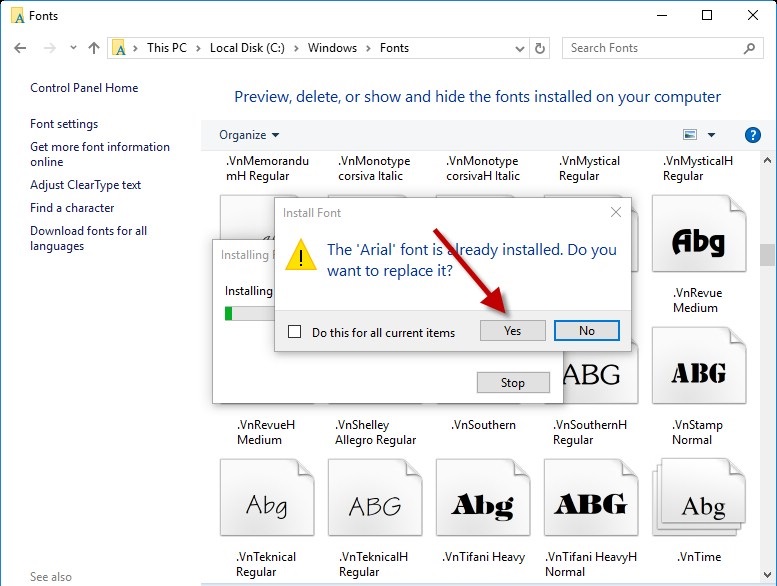Click the Fonts folder icon in address bar

119,48
